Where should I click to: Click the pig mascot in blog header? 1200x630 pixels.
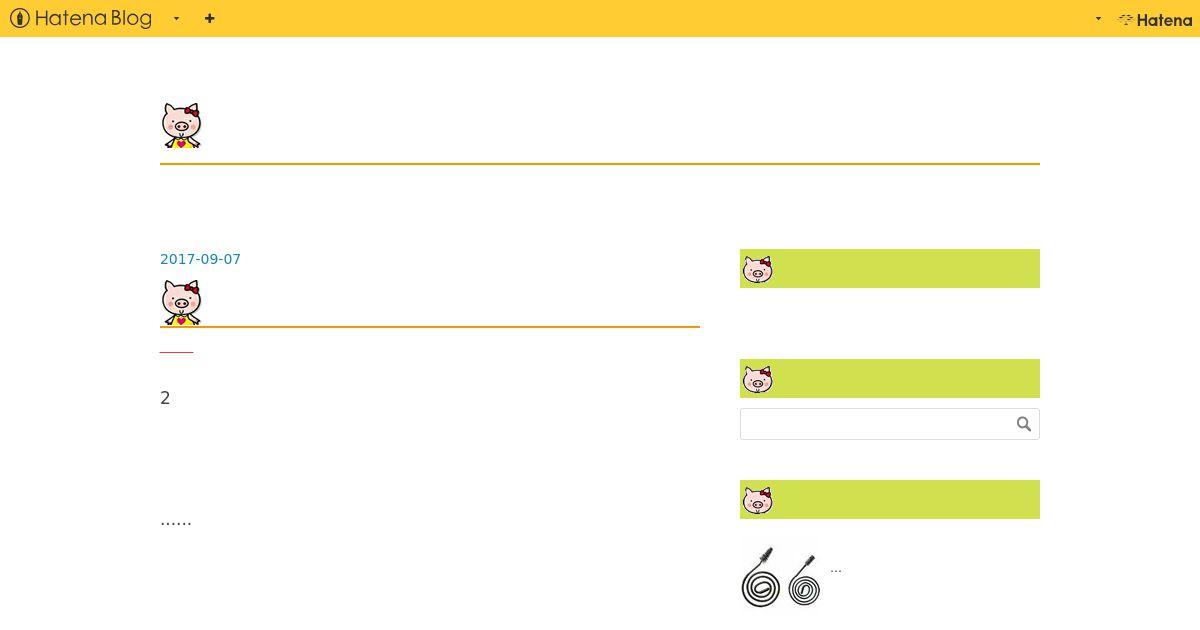[181, 126]
